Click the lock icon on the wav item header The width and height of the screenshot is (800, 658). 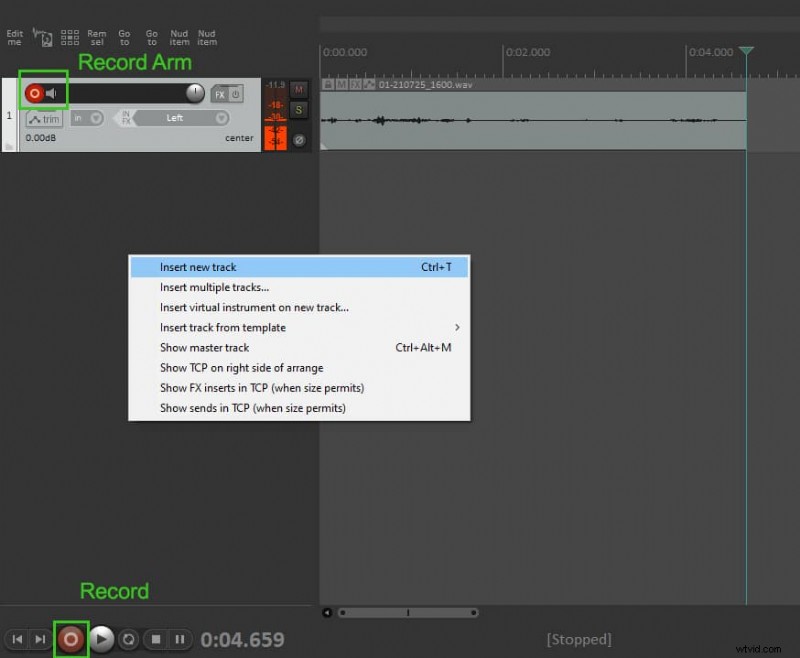[328, 85]
